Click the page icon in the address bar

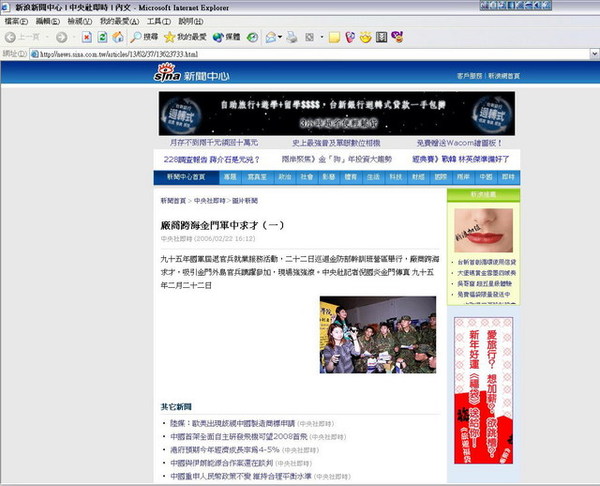(34, 54)
